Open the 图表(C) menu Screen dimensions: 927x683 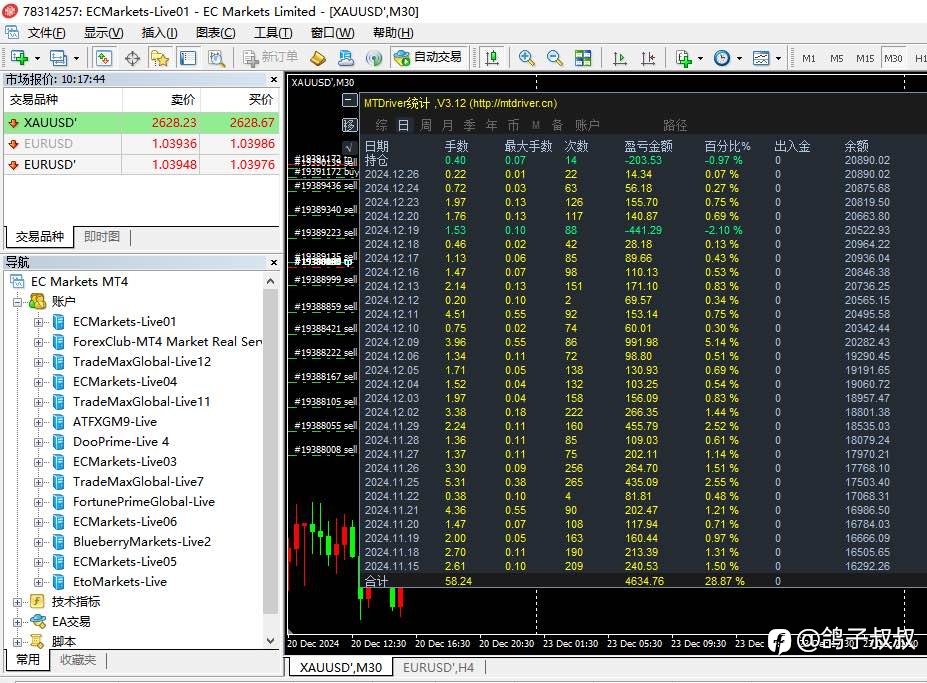click(x=216, y=33)
